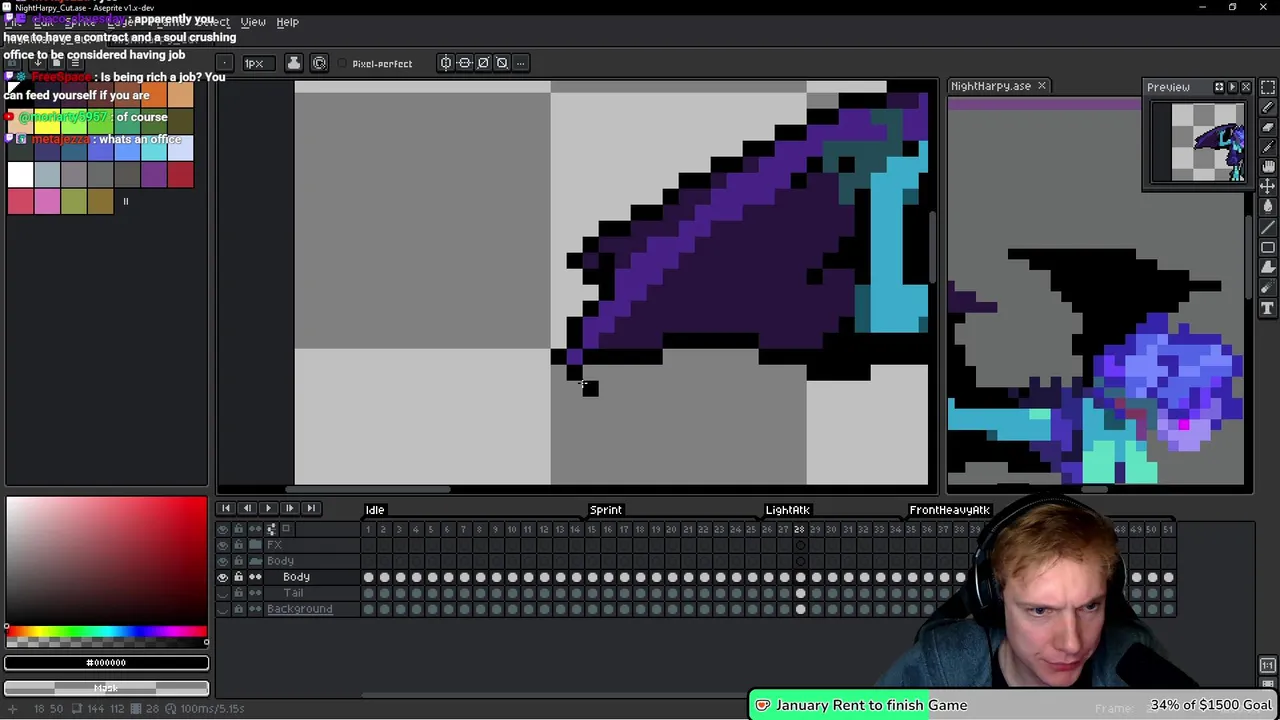Viewport: 1280px width, 720px height.
Task: Go to the next frame
Action: pyautogui.click(x=289, y=509)
